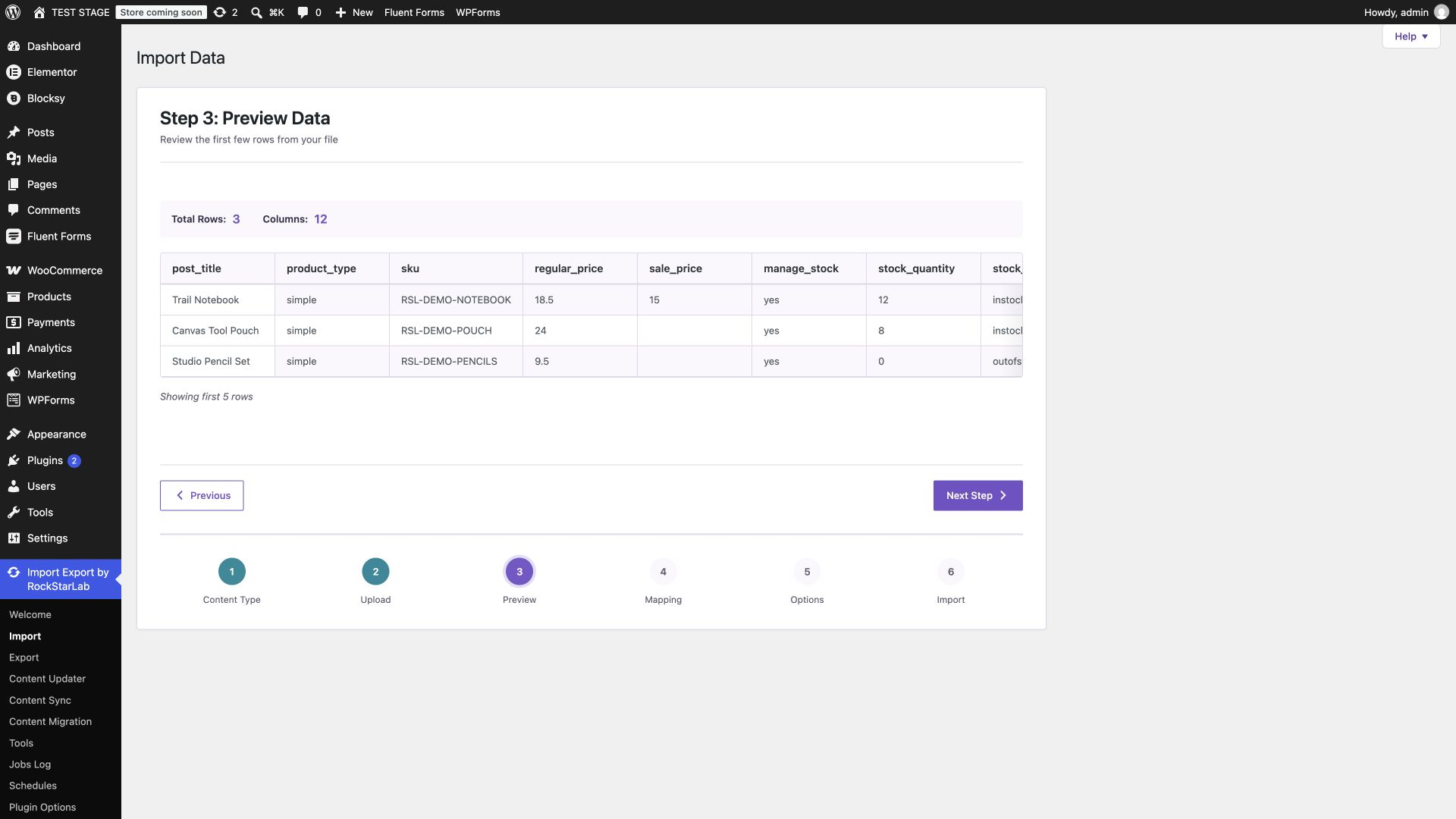Click the Analytics bar chart icon

click(13, 348)
